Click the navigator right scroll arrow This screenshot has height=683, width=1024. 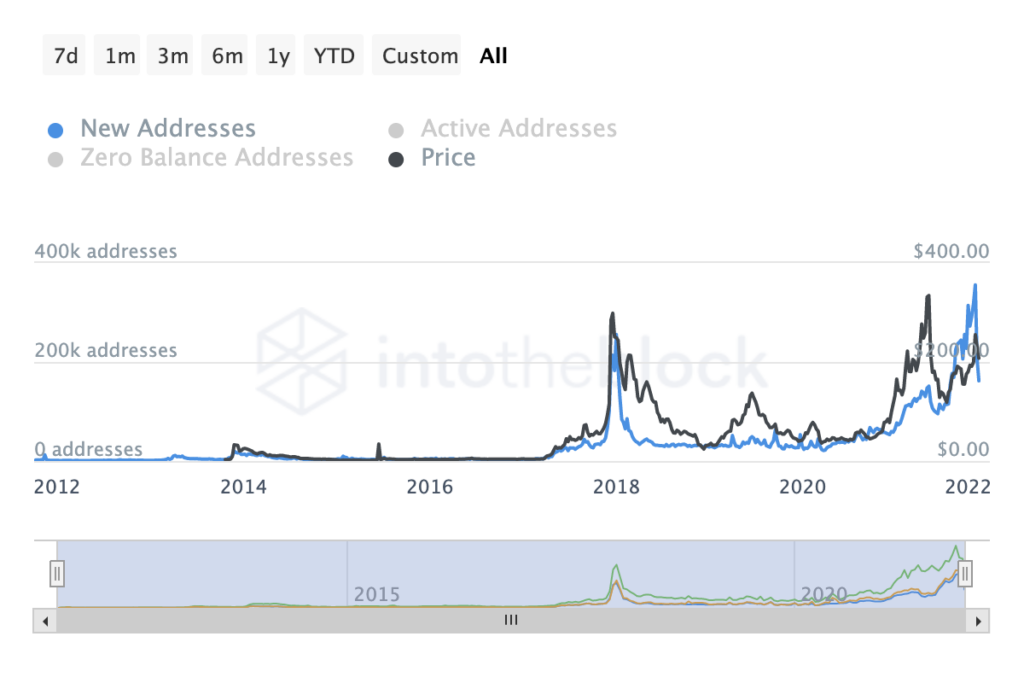[x=978, y=620]
